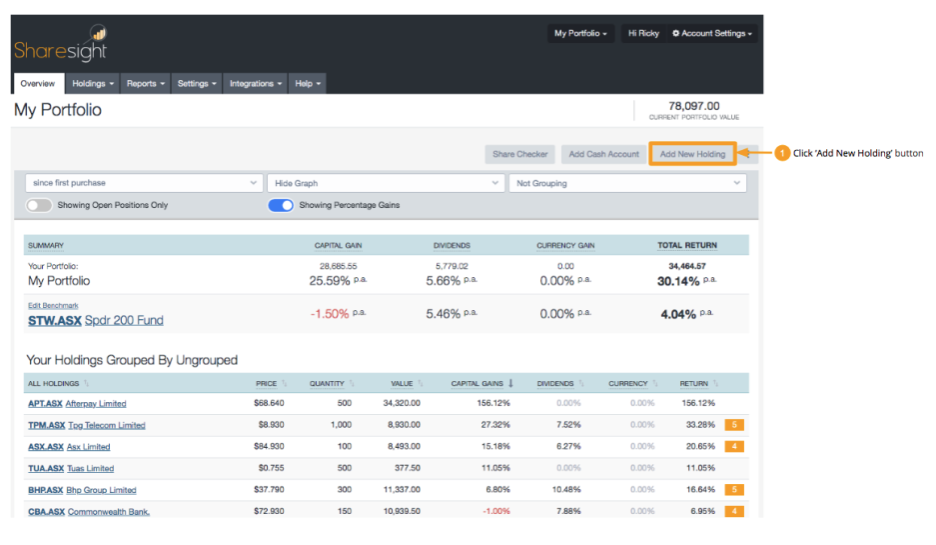Open Afterpay Limited link

pos(96,404)
